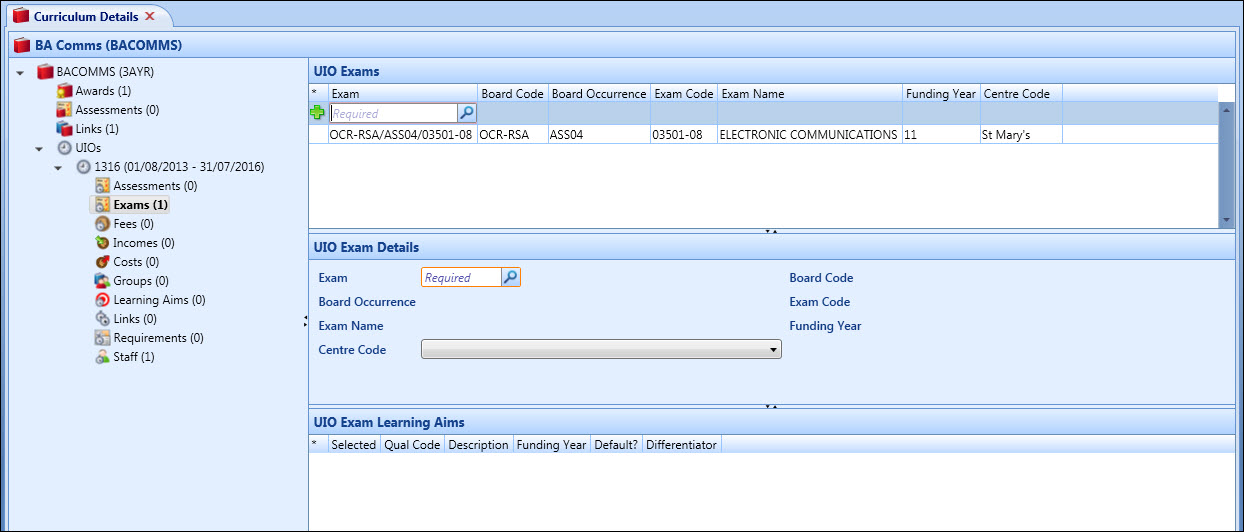Click the red book icon beside BACOMMS (3AYR)
Viewport: 1244px width, 532px height.
[x=45, y=72]
